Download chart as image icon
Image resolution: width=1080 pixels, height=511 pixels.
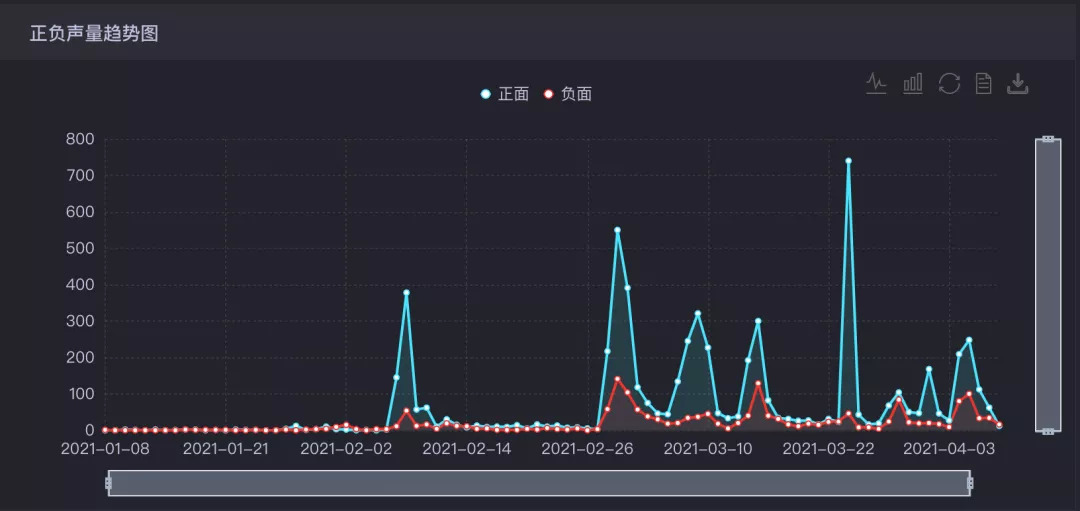(x=1017, y=83)
